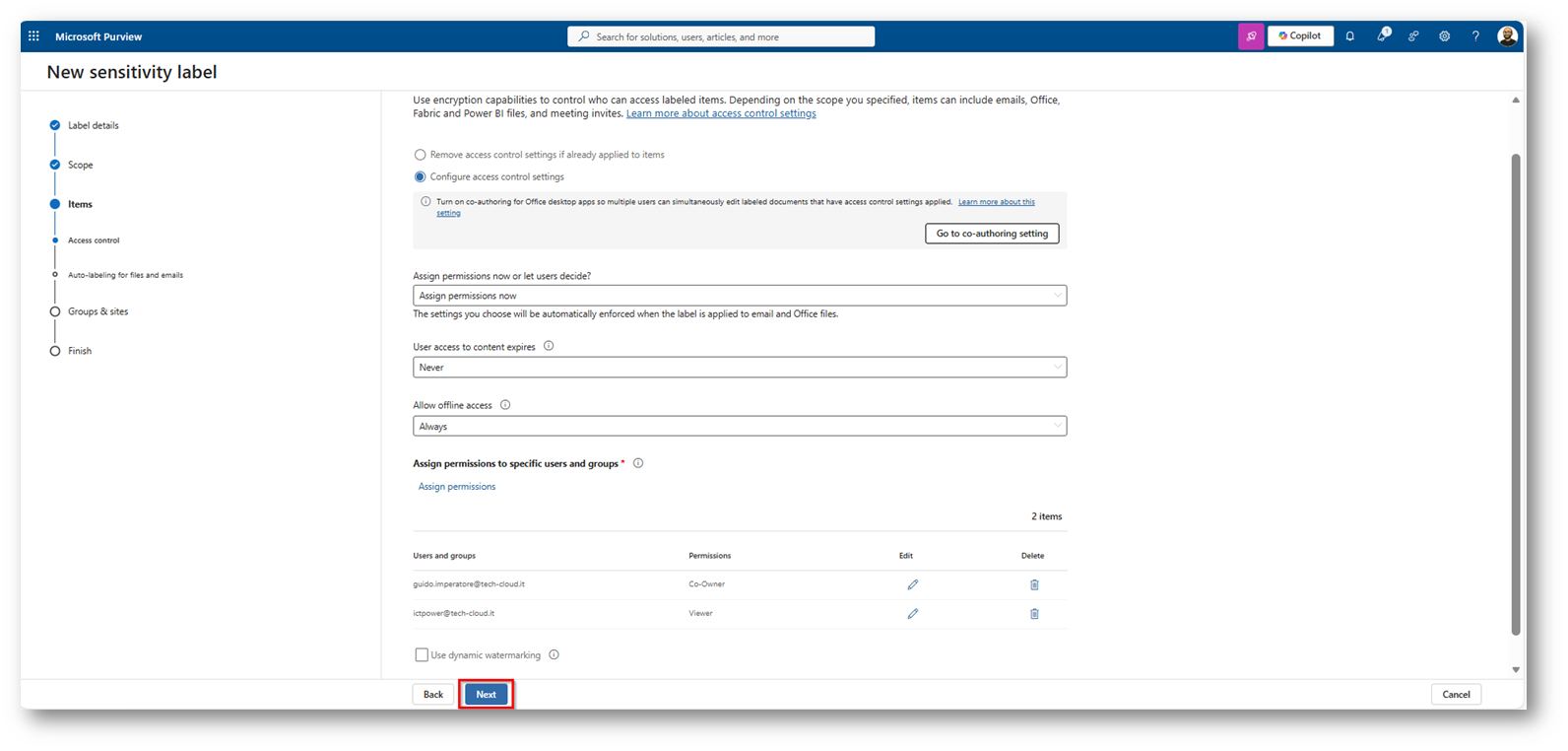The height and width of the screenshot is (751, 1568).
Task: Select Remove access control settings radio button
Action: 421,155
